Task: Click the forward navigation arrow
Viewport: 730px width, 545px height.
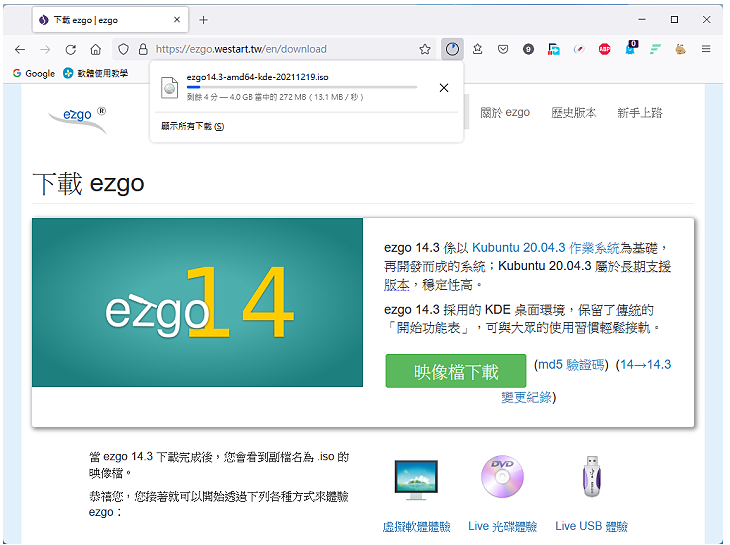Action: [45, 49]
